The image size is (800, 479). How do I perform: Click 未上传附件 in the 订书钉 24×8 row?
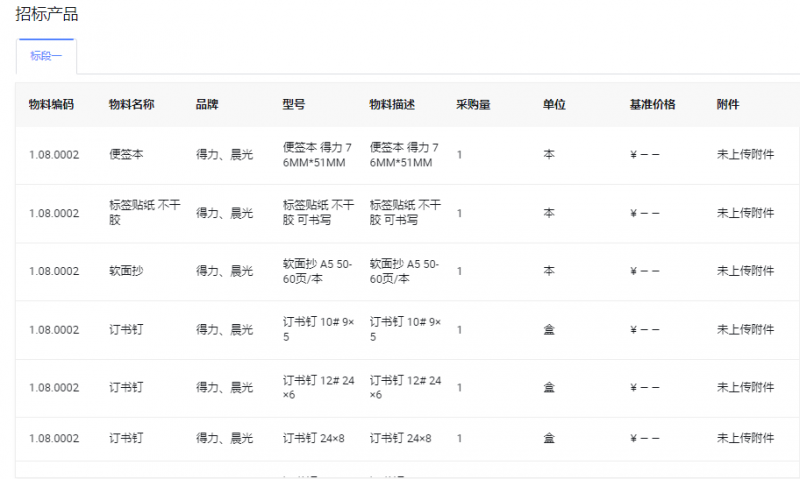[745, 438]
